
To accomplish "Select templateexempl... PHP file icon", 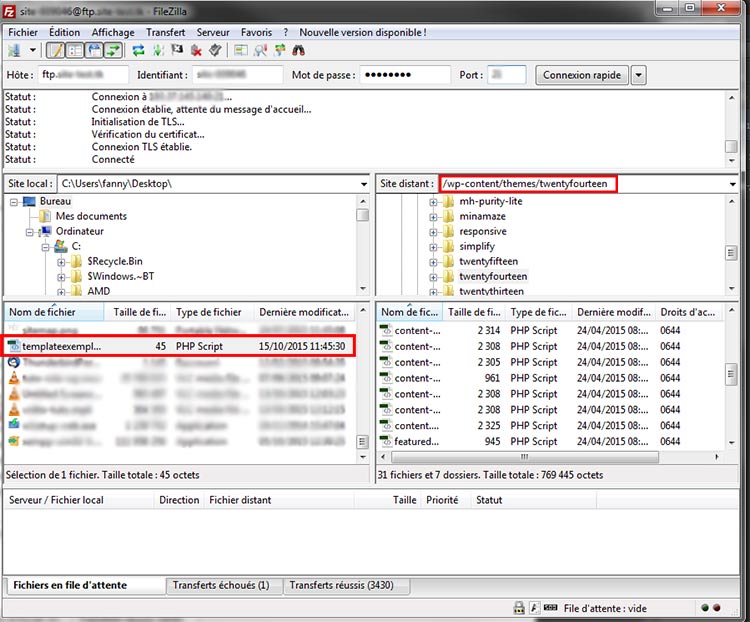I will click(14, 346).
